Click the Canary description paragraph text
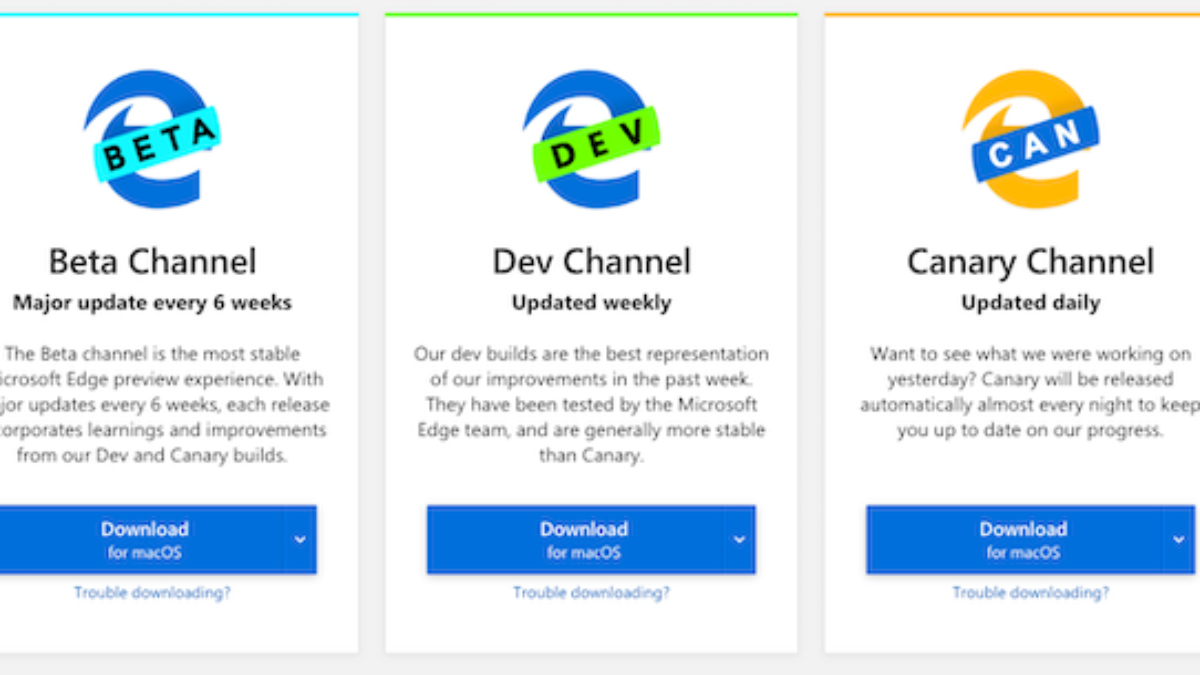1200x675 pixels. [1030, 392]
